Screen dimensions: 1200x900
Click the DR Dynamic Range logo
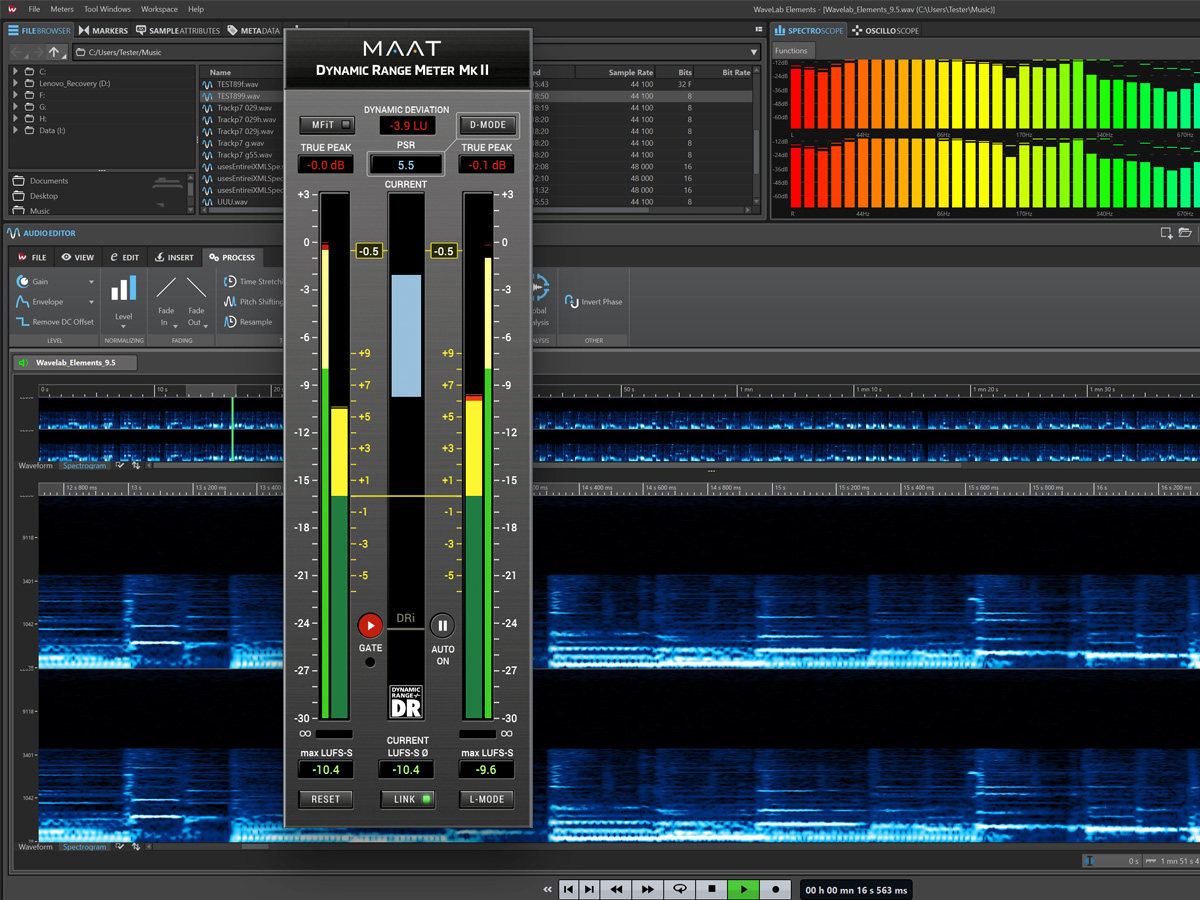(x=406, y=701)
